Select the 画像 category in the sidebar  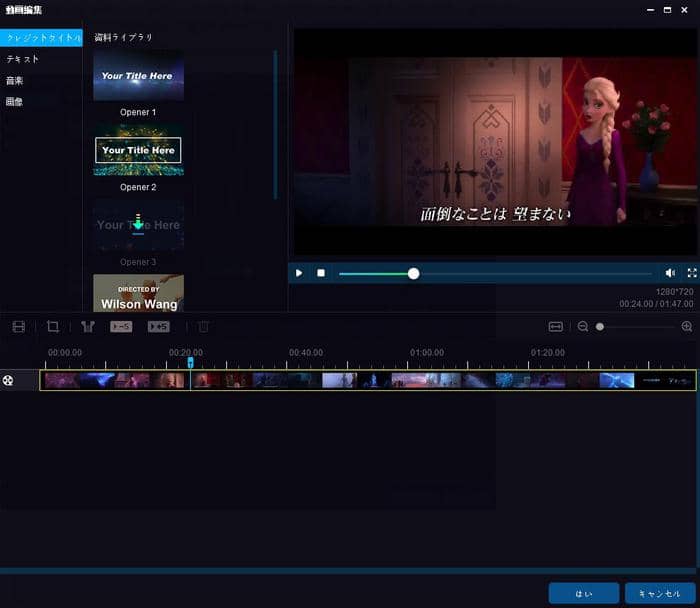[x=15, y=101]
